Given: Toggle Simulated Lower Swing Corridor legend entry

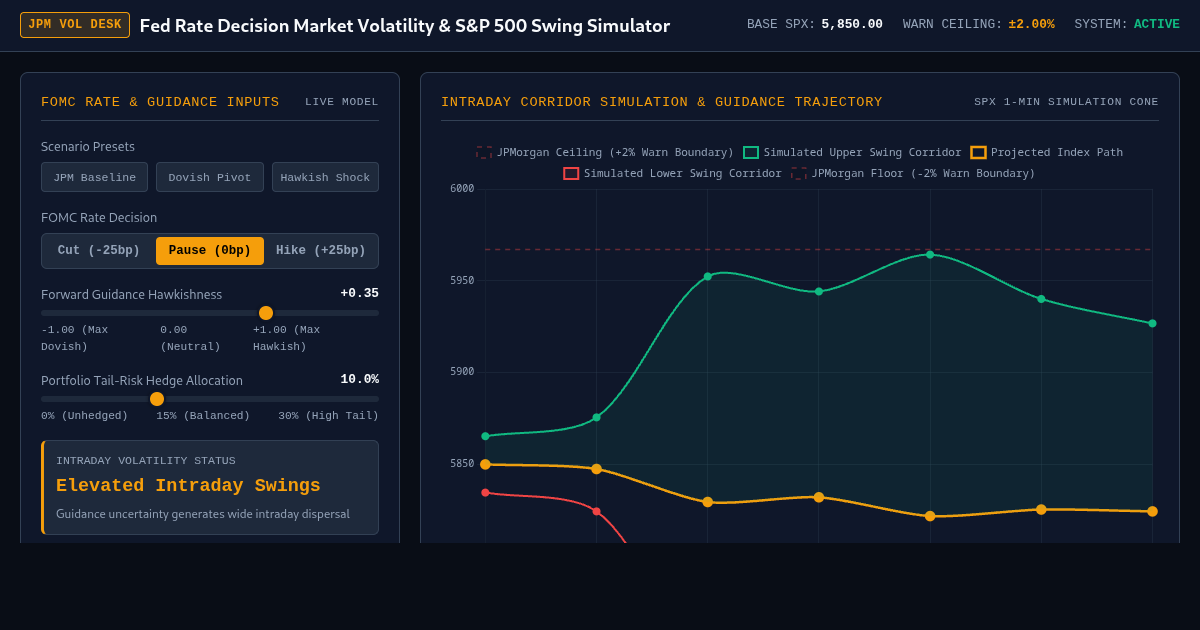Looking at the screenshot, I should coord(673,174).
